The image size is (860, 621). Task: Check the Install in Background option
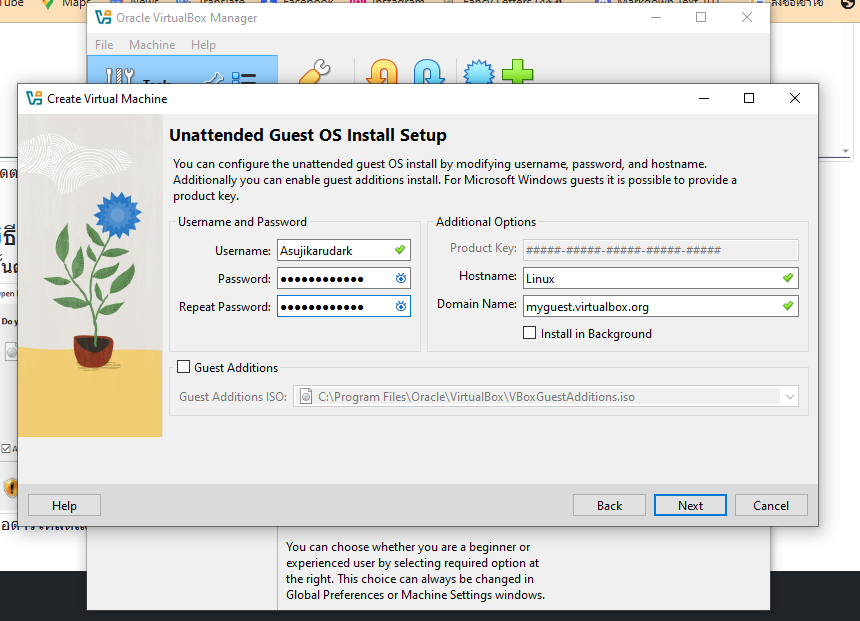(530, 334)
